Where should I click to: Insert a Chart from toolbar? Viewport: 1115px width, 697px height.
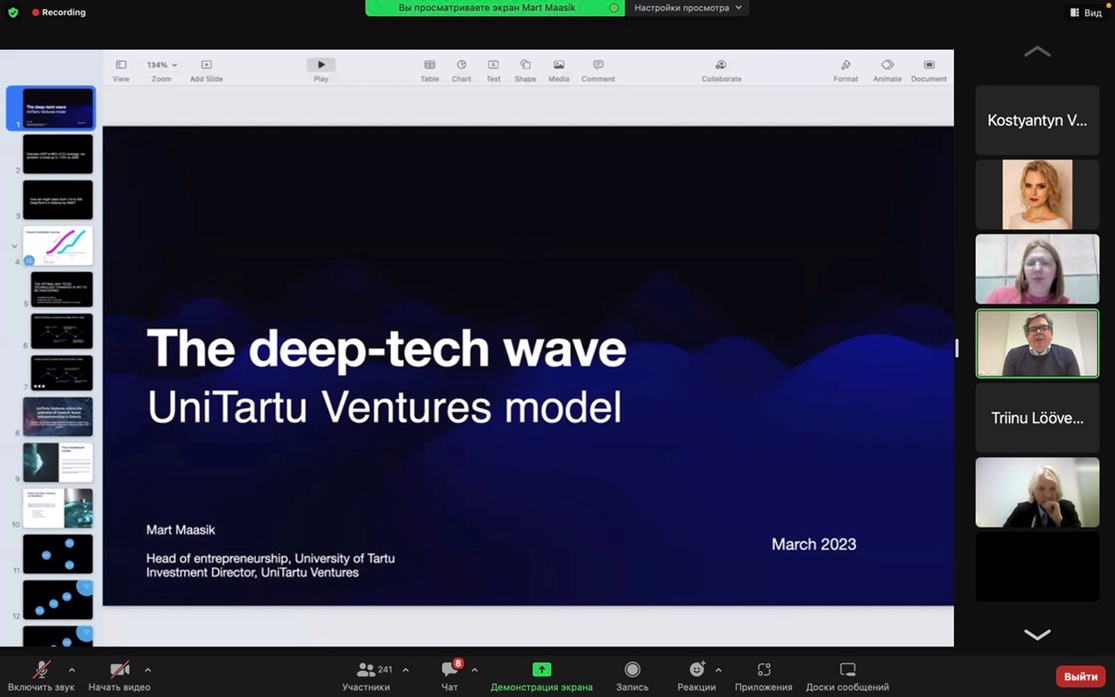click(462, 65)
